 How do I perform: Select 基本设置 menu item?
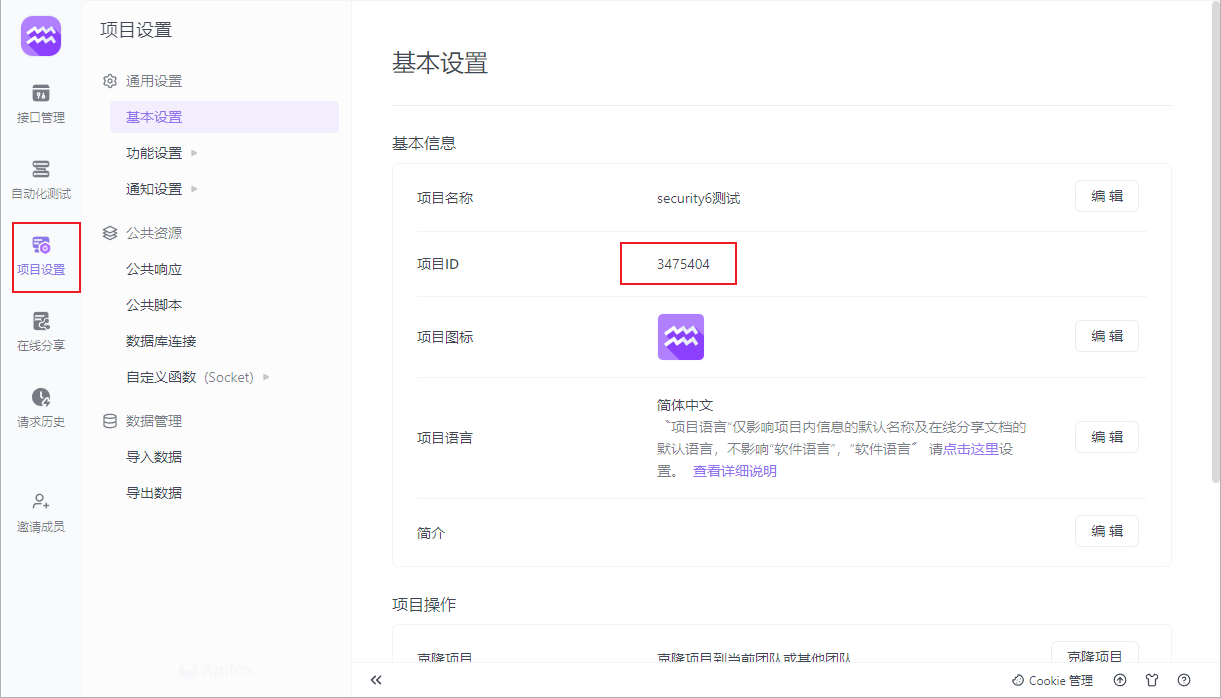[224, 117]
